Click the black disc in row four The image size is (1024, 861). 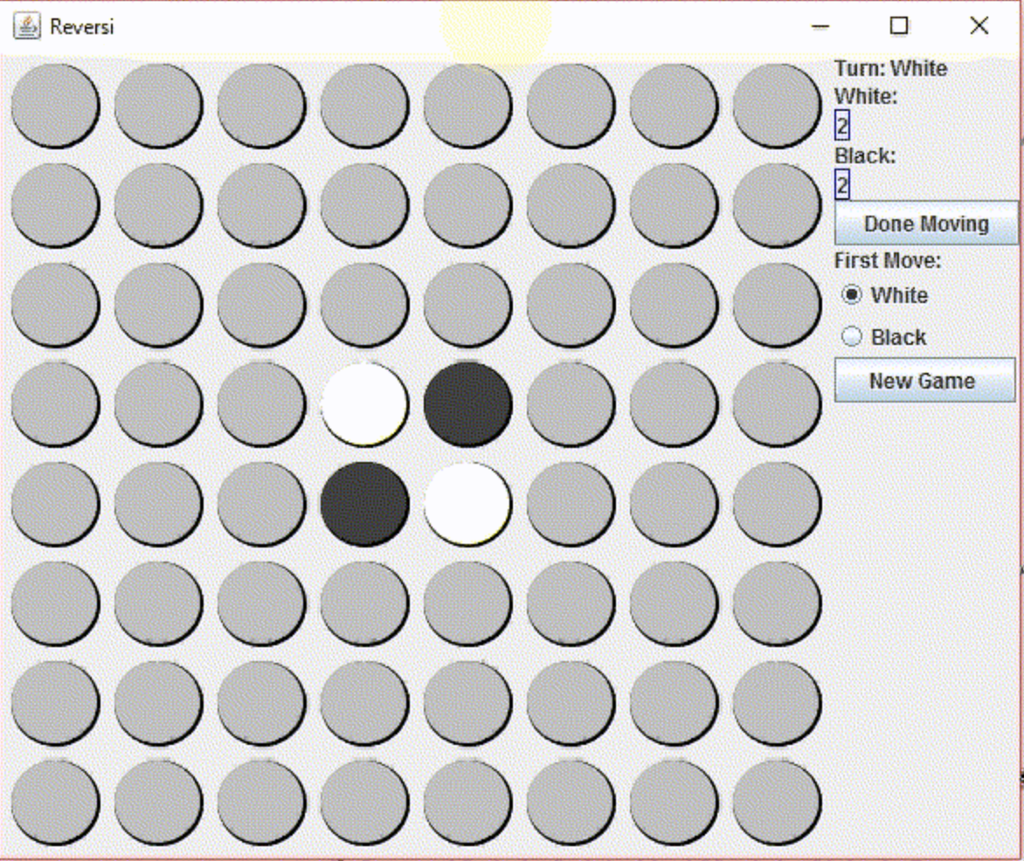point(466,403)
